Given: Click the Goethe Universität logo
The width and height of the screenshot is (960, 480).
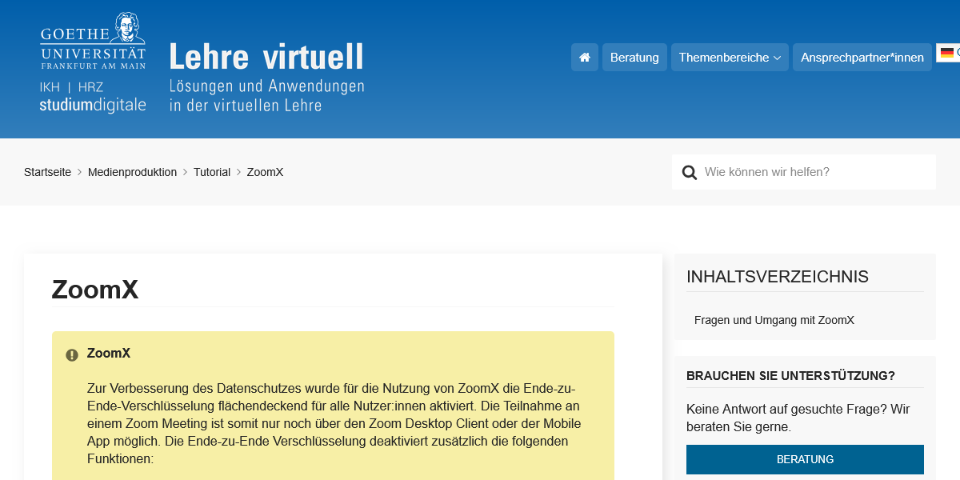Looking at the screenshot, I should click(93, 40).
